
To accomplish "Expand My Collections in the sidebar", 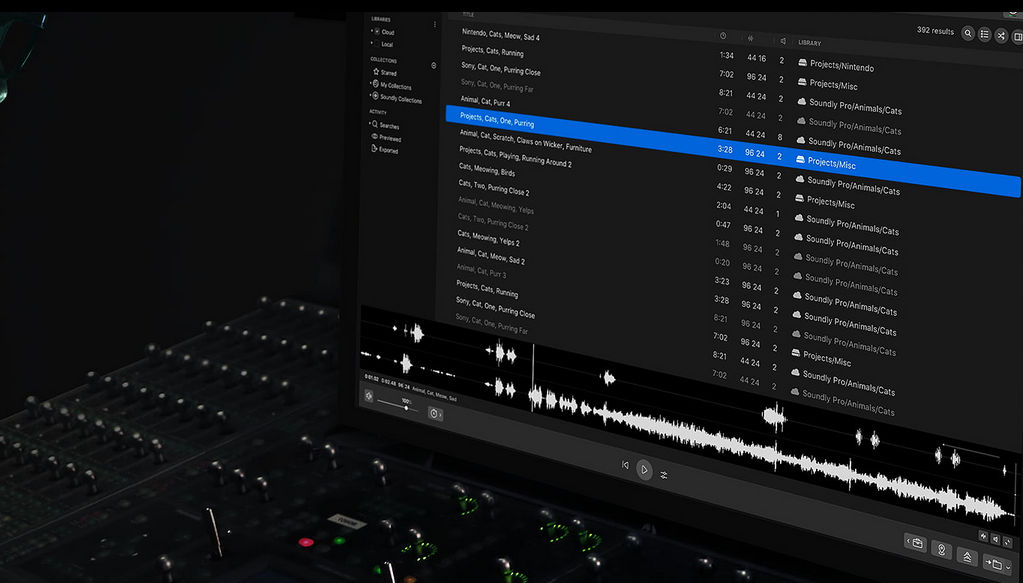I will tap(371, 84).
